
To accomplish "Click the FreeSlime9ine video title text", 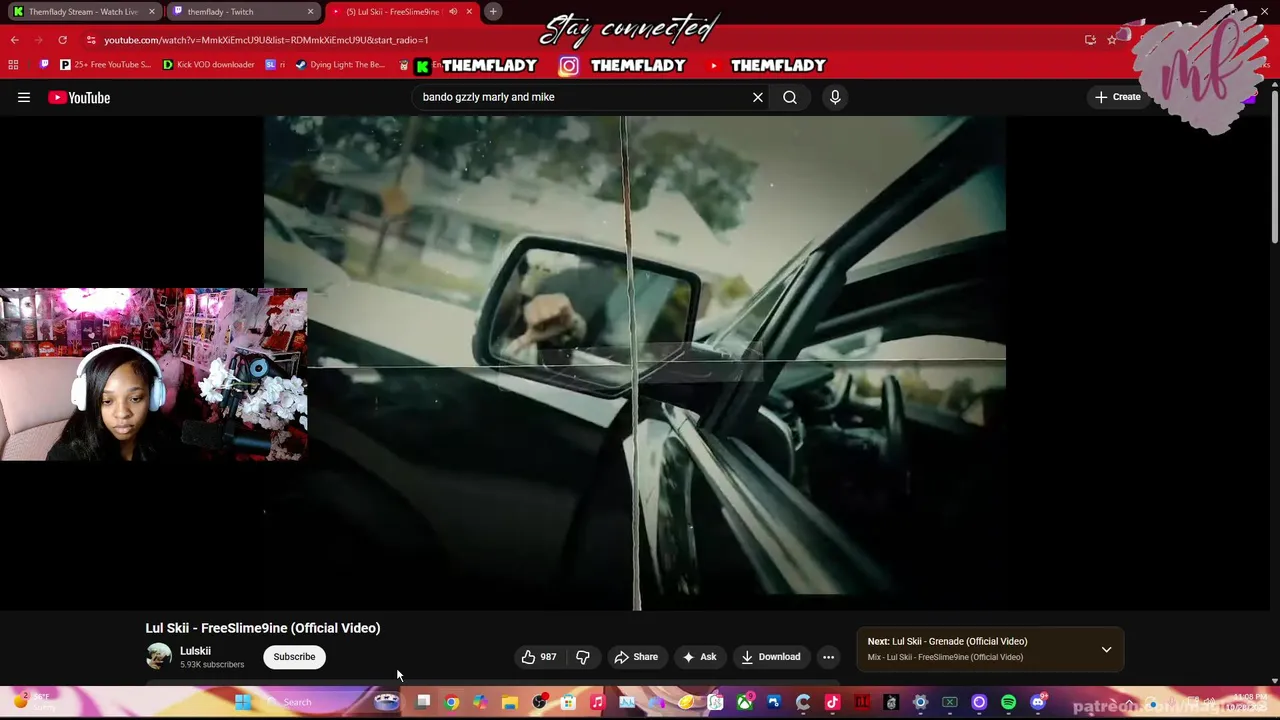I will pos(263,628).
